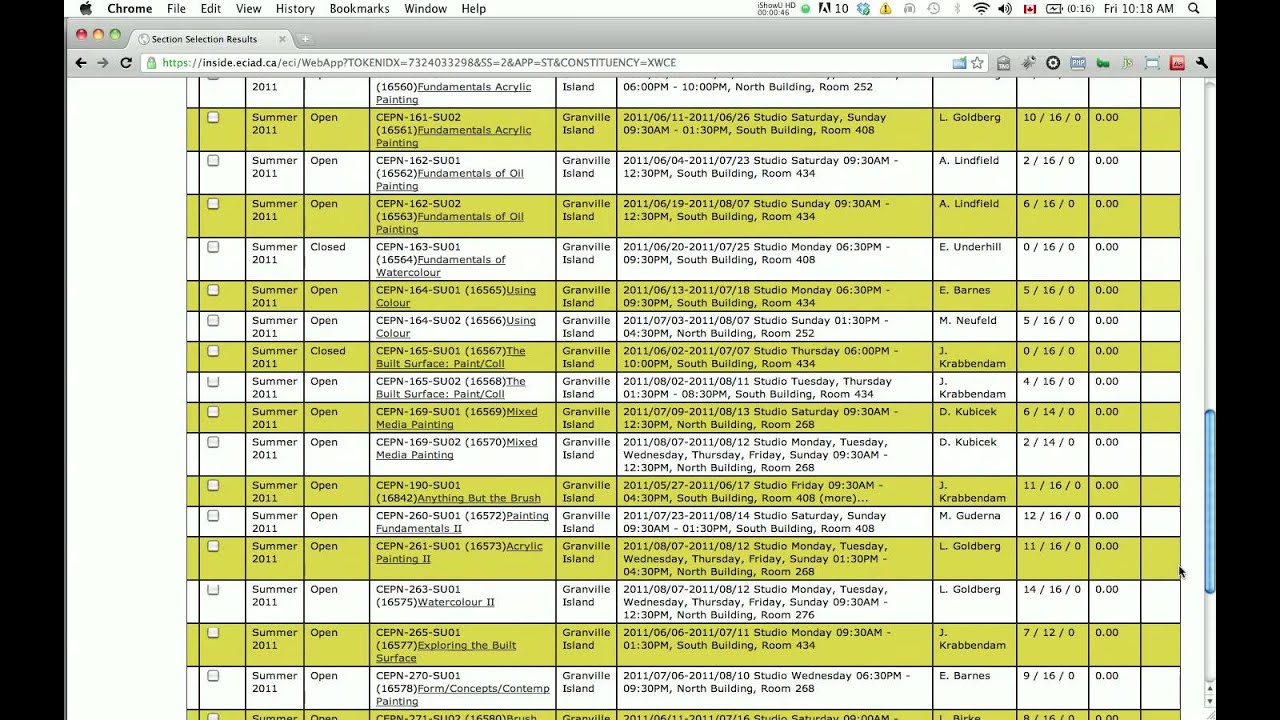Click the translate icon in the address bar
This screenshot has width=1280, height=720.
[959, 63]
